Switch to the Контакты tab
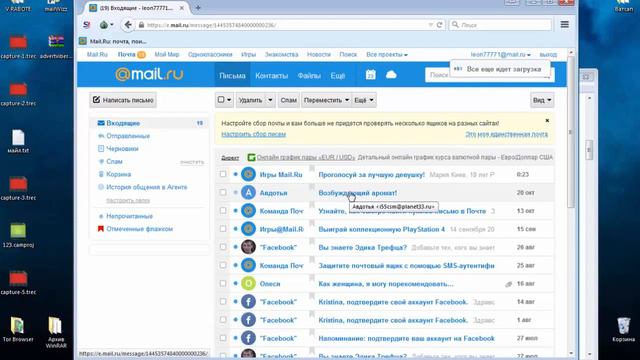 tap(271, 76)
